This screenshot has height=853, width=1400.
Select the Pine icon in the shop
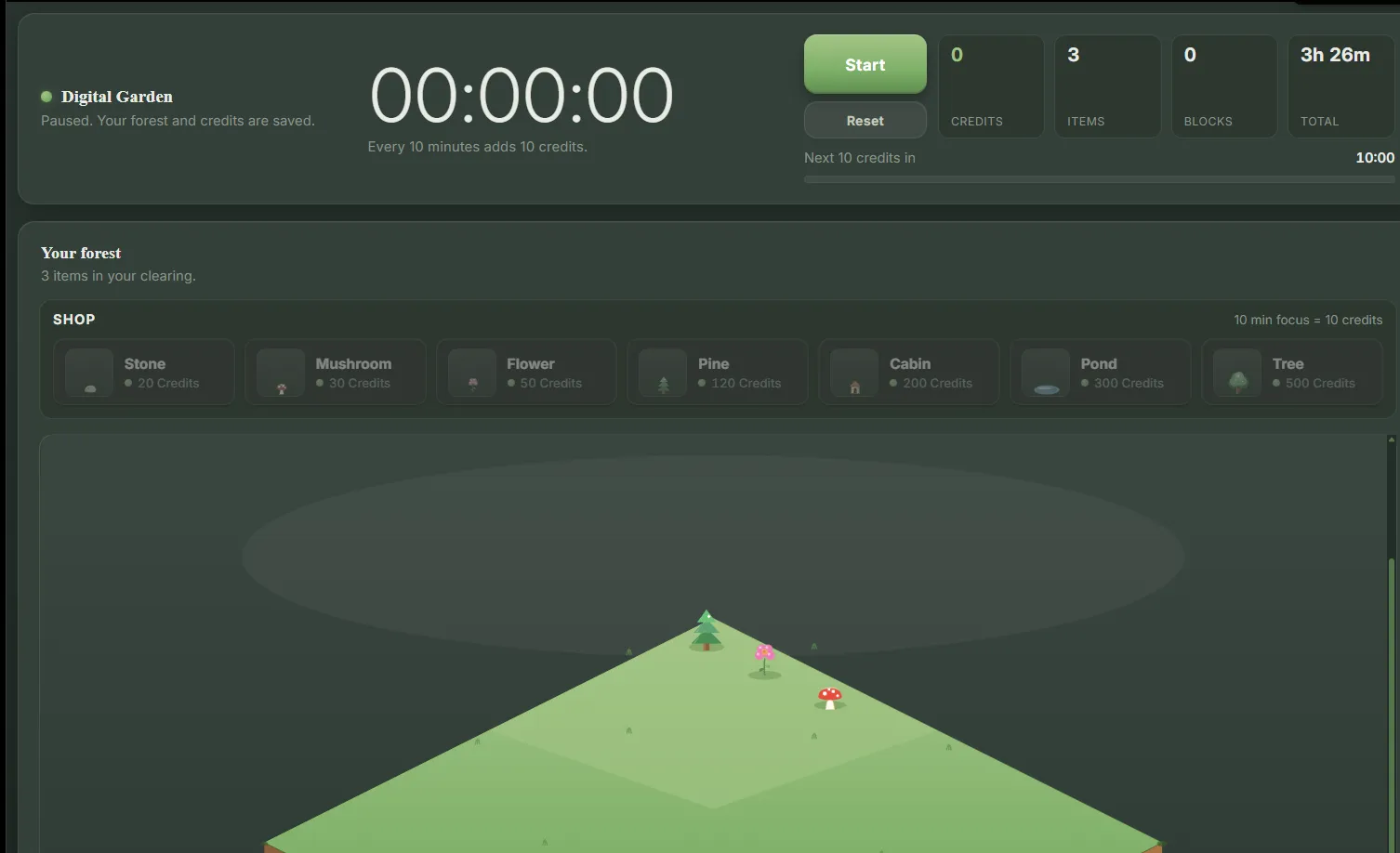(x=663, y=373)
